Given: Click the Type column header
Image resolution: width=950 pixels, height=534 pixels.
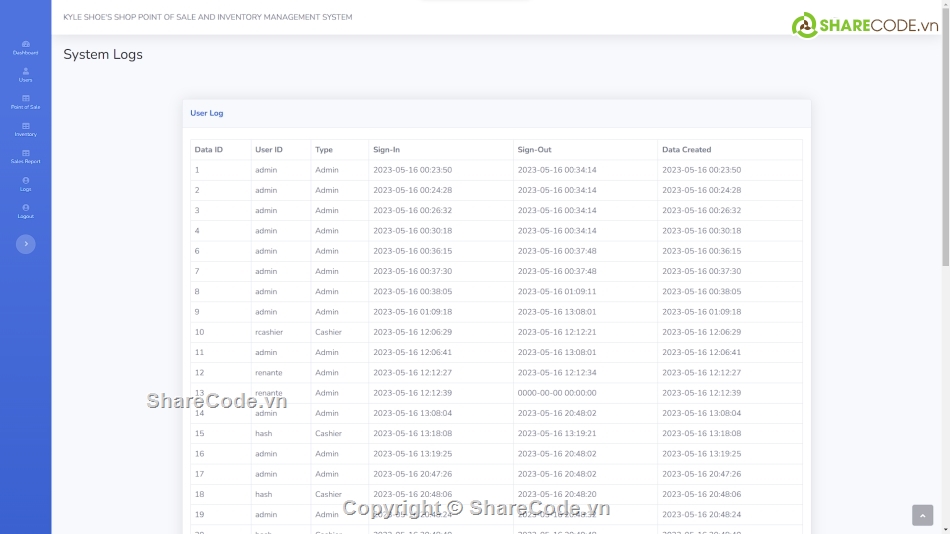Looking at the screenshot, I should coord(324,150).
